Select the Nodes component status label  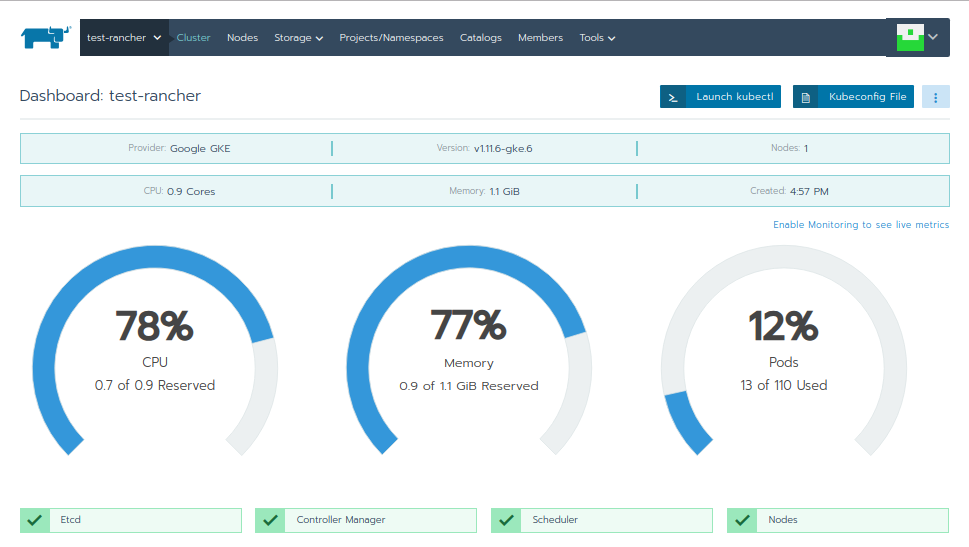click(x=782, y=520)
